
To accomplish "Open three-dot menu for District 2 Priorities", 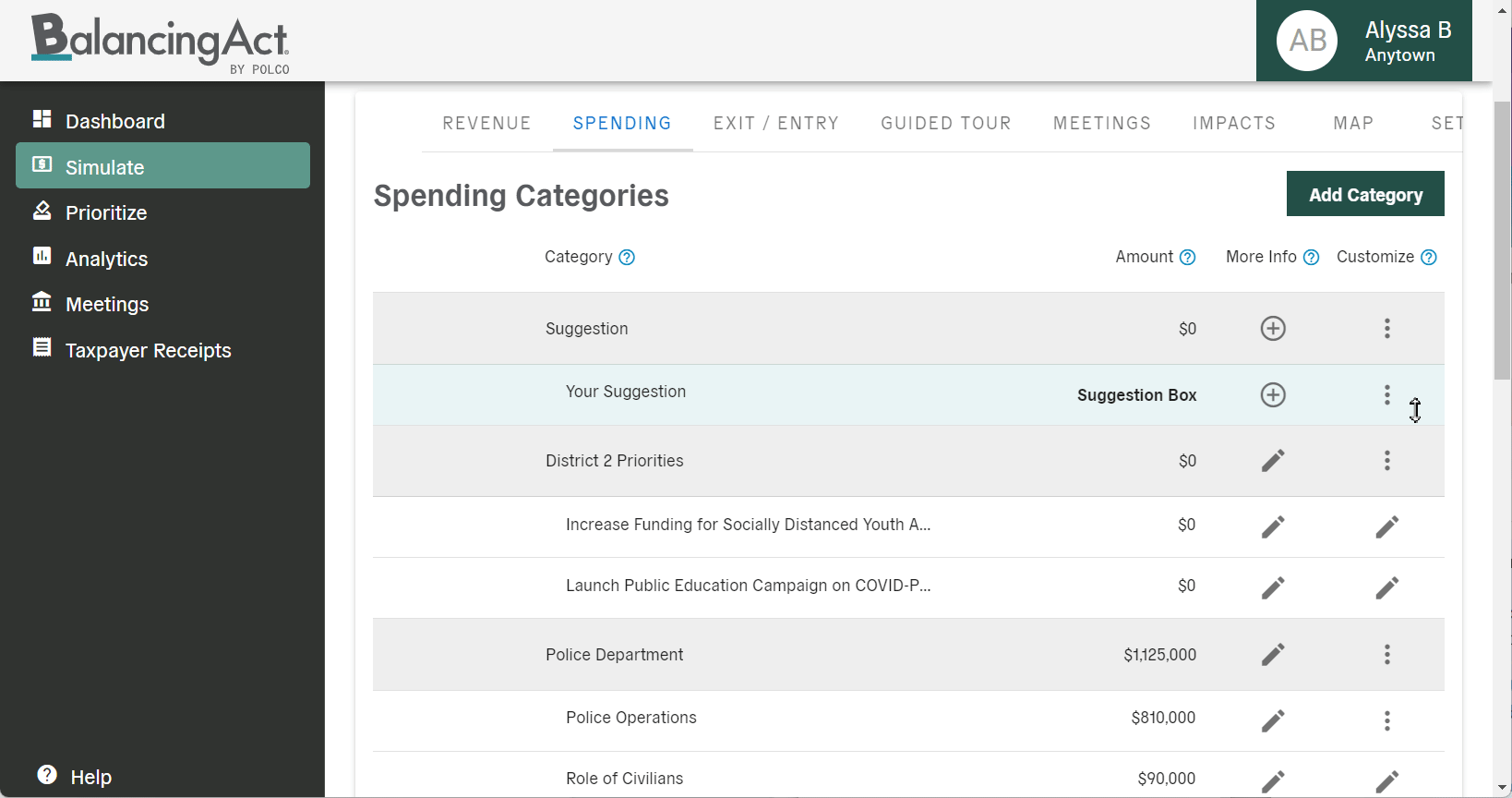I will (x=1386, y=460).
